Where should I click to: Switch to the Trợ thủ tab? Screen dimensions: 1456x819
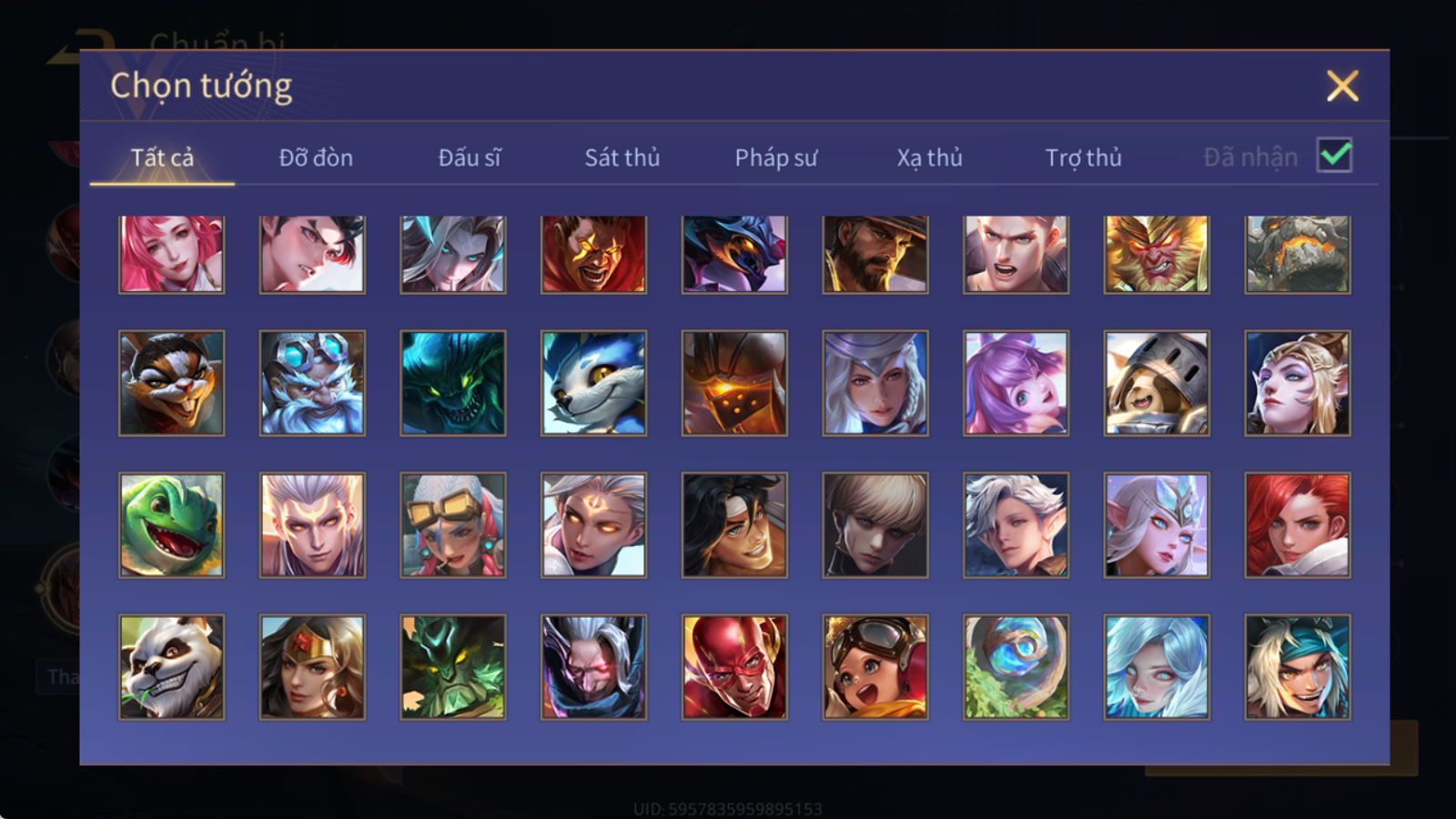1083,157
